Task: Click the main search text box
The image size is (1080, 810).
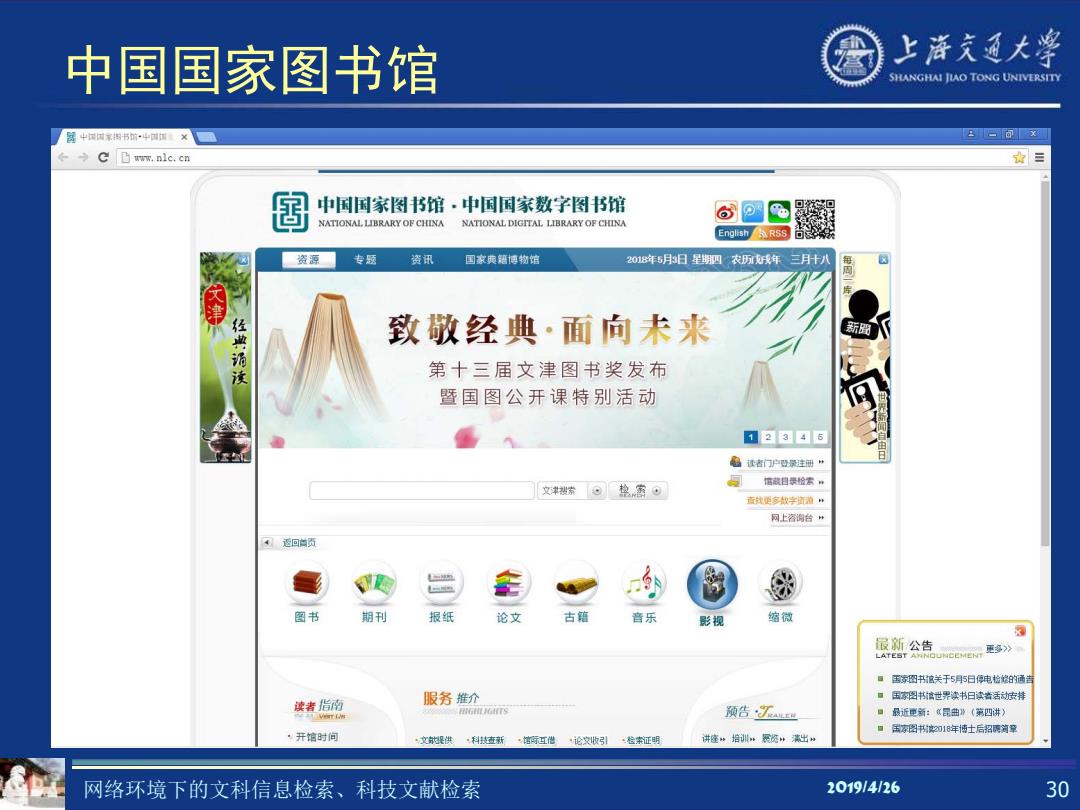Action: (422, 490)
